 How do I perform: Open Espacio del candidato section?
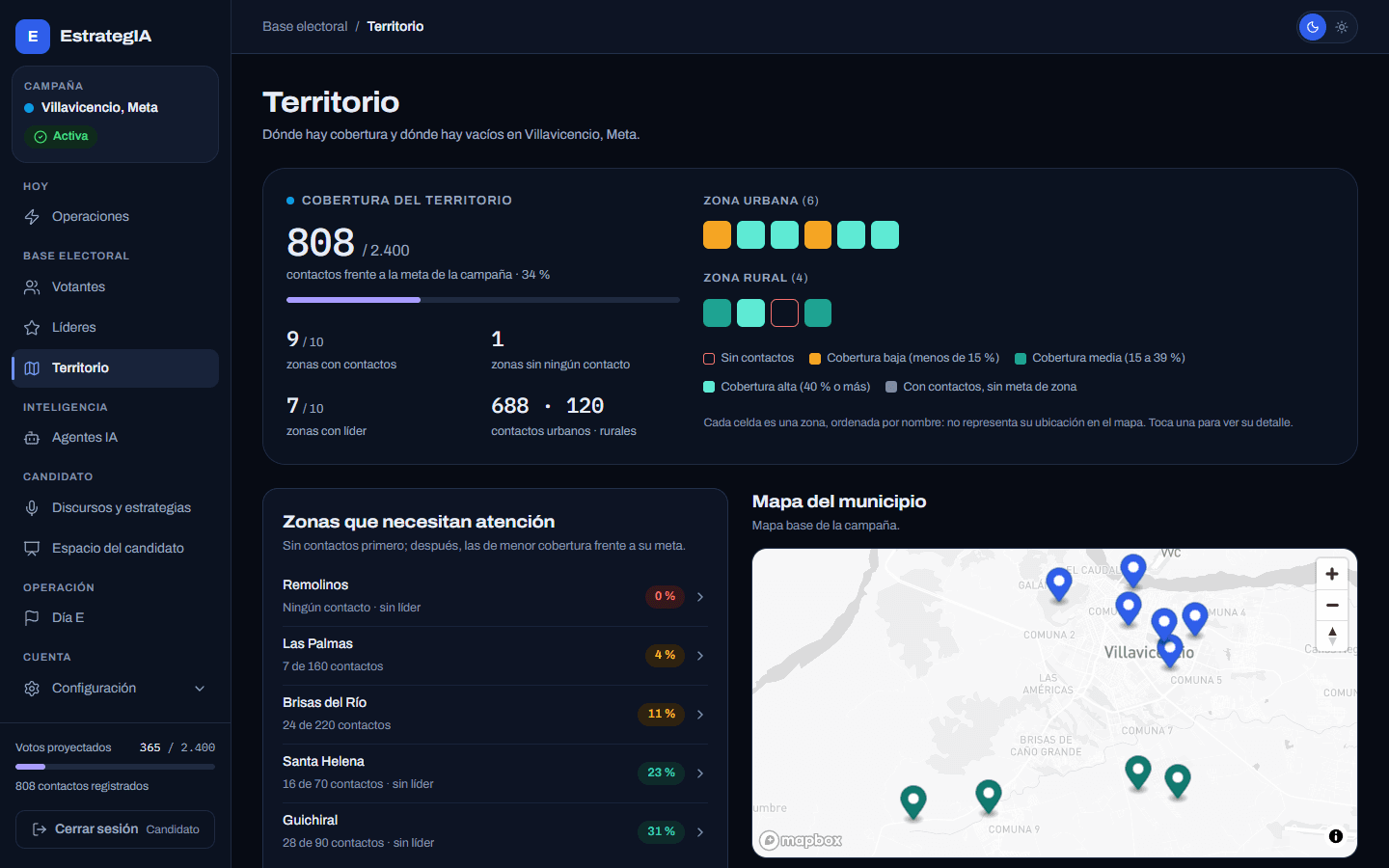pos(115,549)
